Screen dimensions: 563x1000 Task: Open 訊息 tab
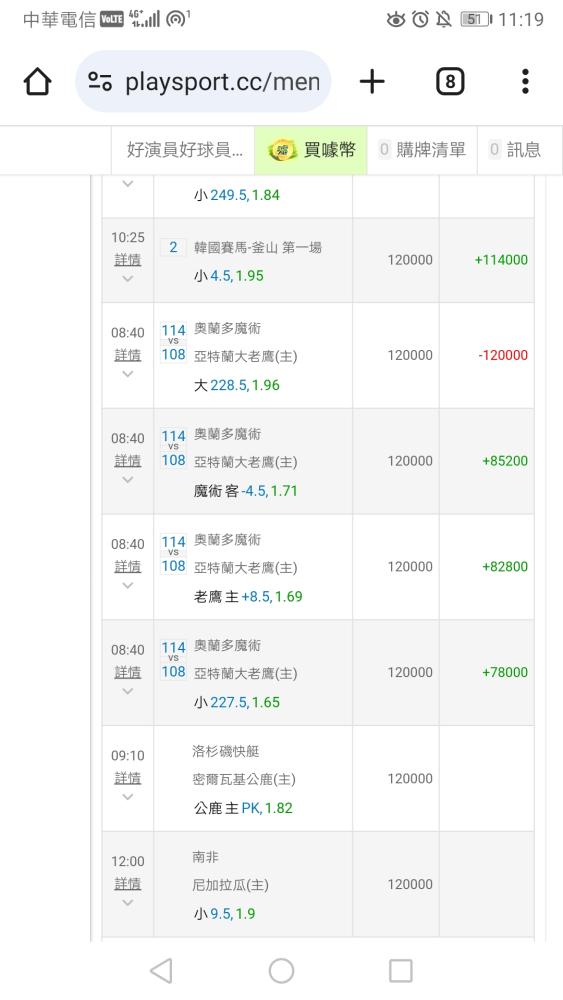[515, 150]
